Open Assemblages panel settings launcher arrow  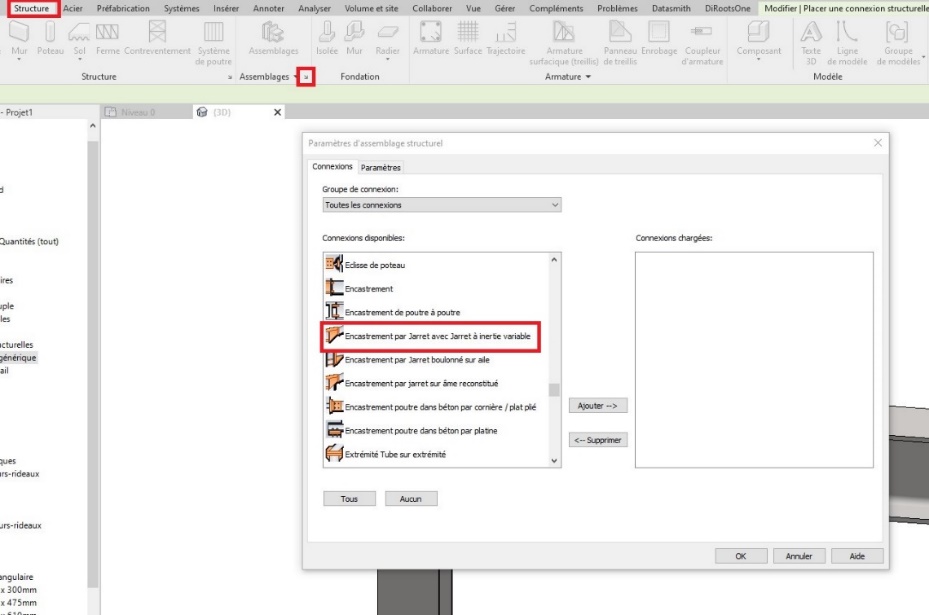(x=306, y=76)
